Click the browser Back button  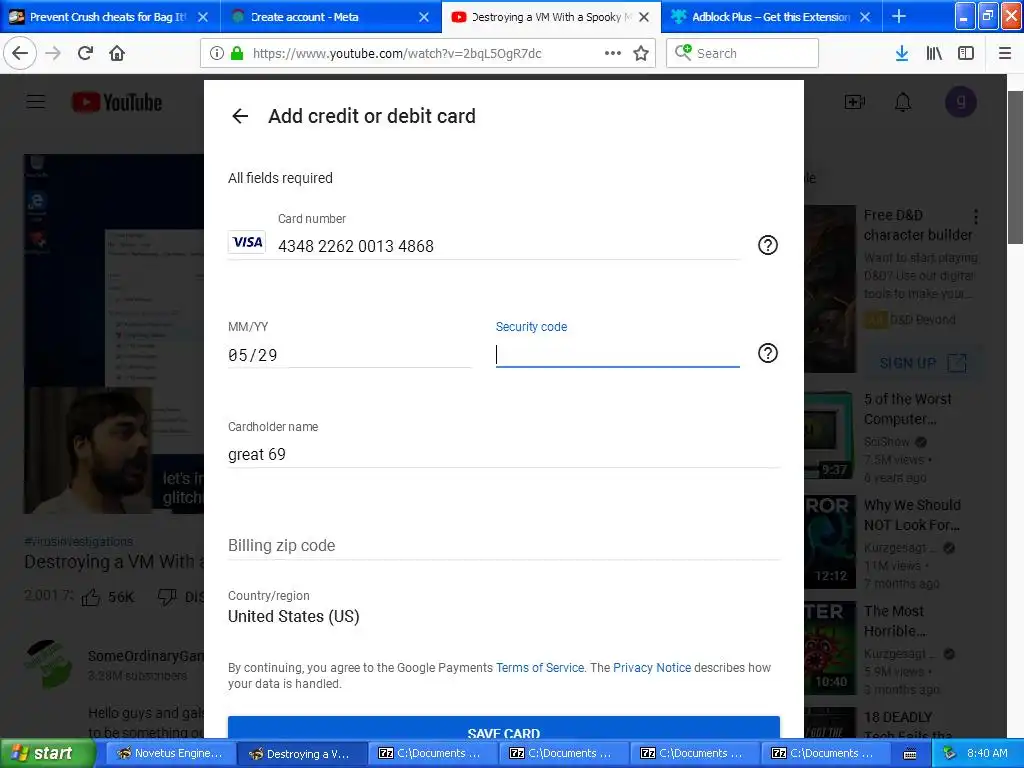click(20, 53)
